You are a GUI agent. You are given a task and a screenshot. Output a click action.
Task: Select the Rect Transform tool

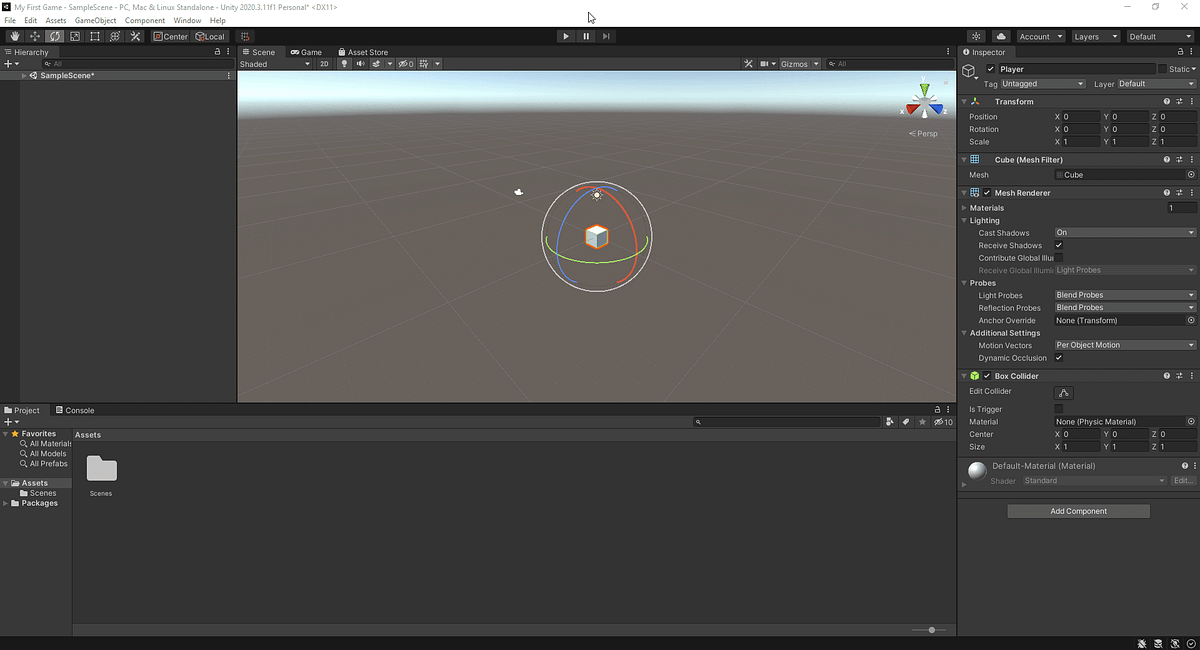pyautogui.click(x=94, y=36)
